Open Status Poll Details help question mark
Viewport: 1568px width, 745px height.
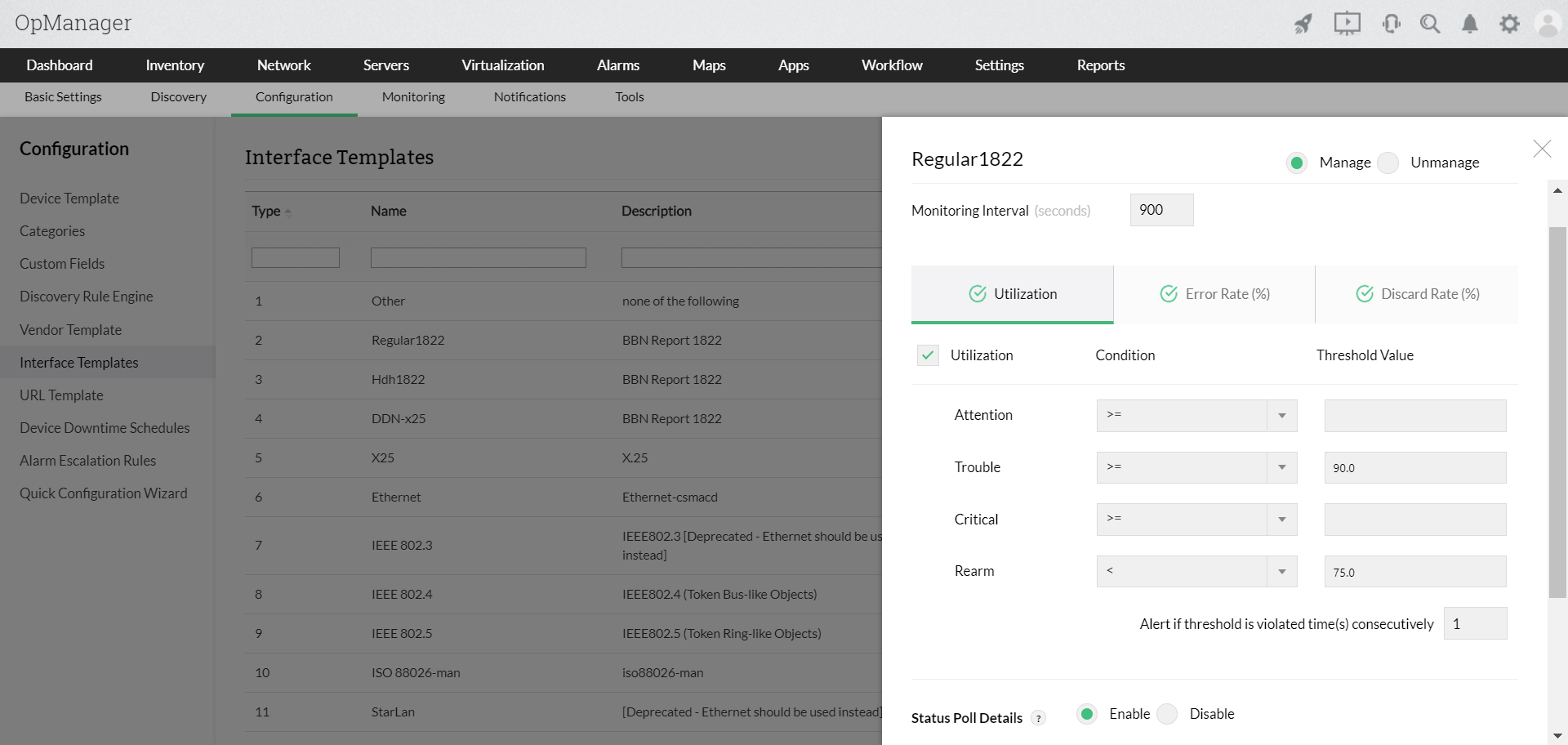tap(1038, 717)
